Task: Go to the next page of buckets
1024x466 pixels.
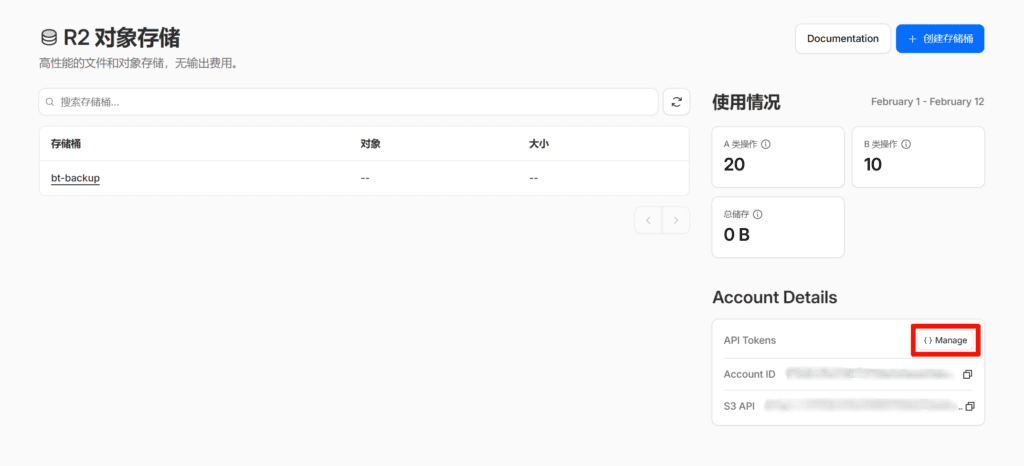Action: (676, 220)
